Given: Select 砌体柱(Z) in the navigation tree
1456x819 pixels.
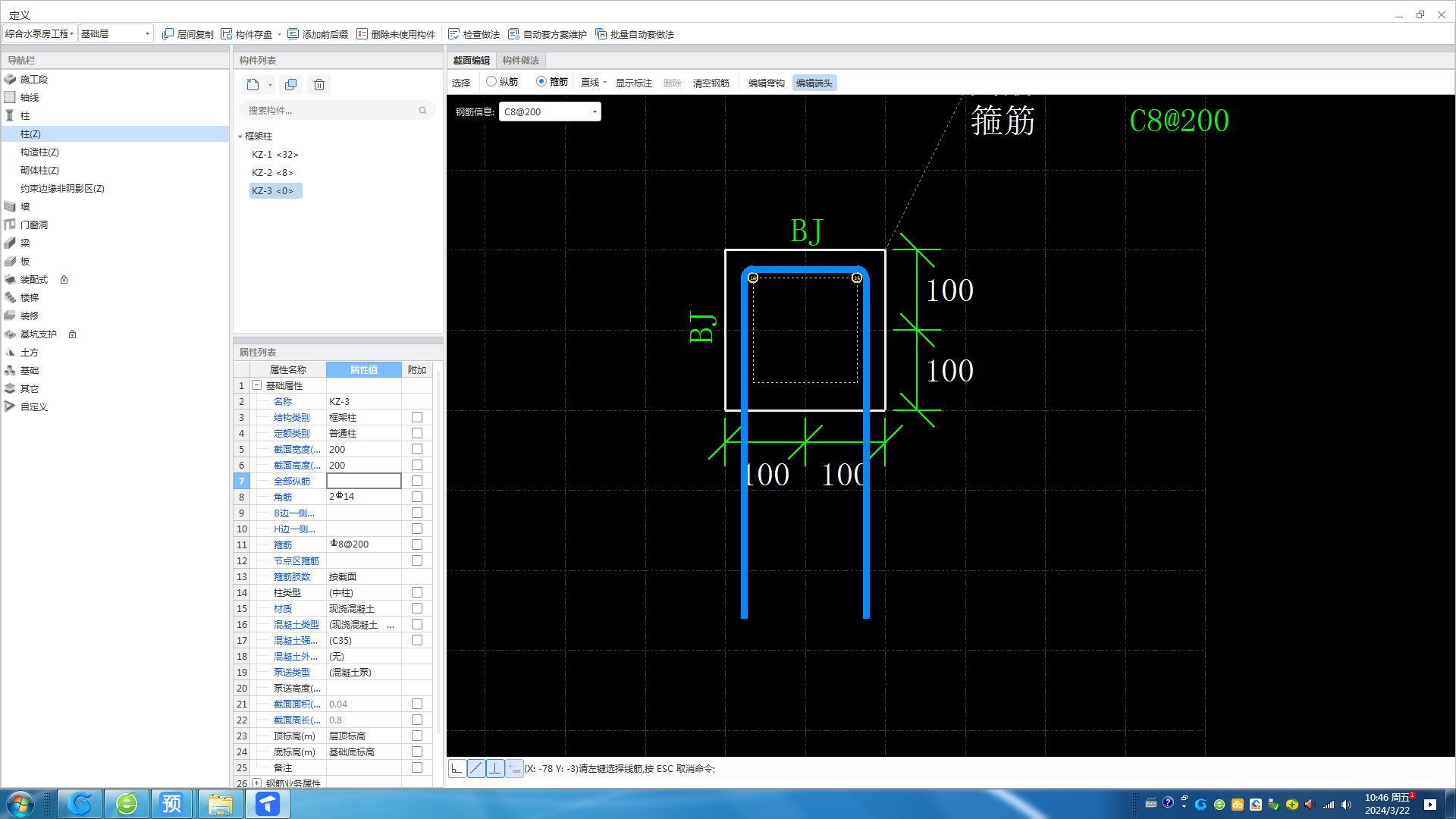Looking at the screenshot, I should pyautogui.click(x=39, y=170).
